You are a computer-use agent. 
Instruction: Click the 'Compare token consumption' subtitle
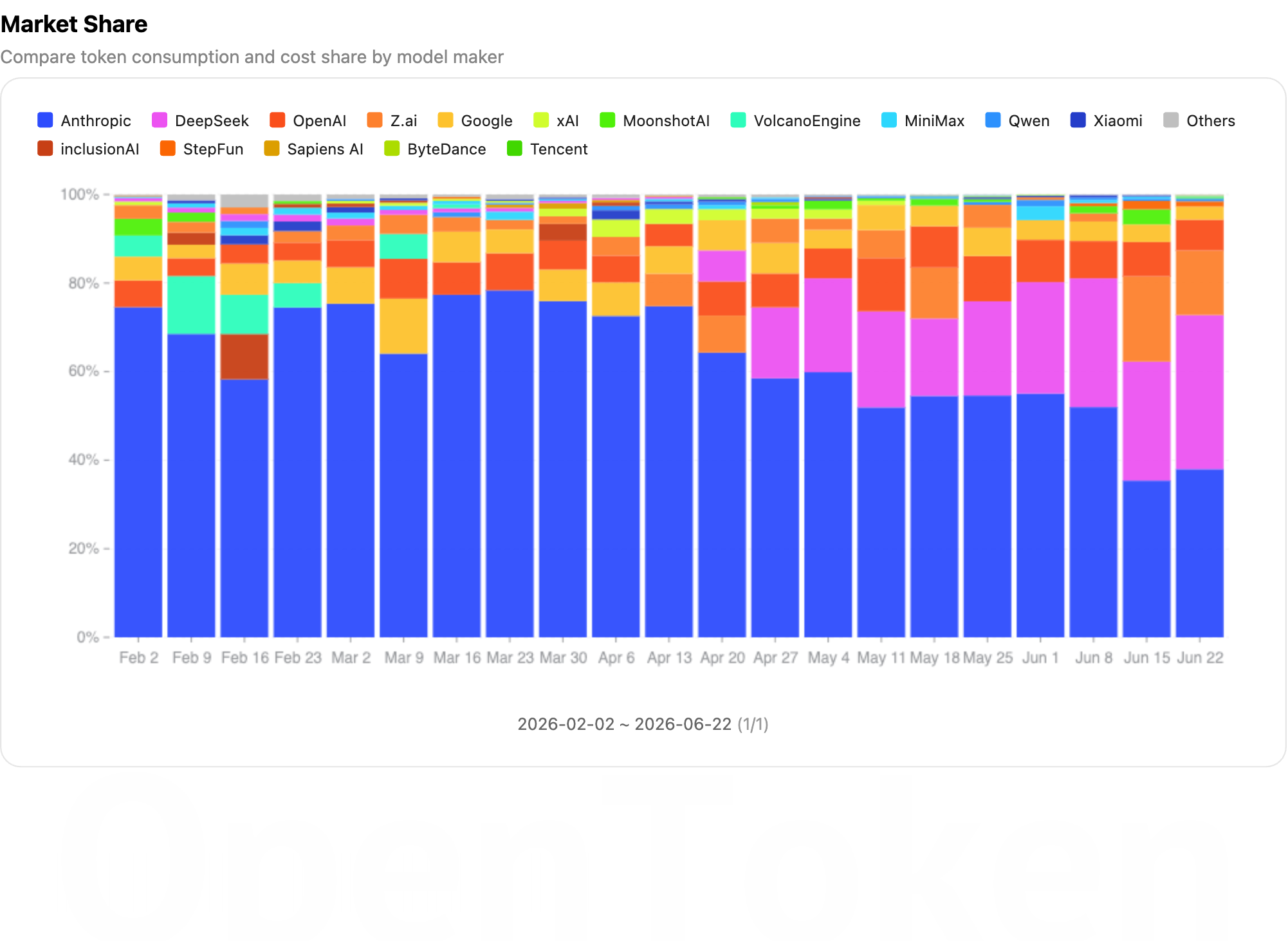[252, 57]
